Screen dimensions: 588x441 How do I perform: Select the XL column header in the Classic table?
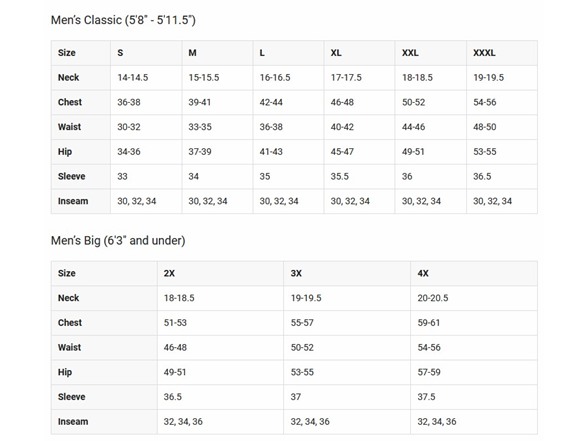(x=336, y=53)
